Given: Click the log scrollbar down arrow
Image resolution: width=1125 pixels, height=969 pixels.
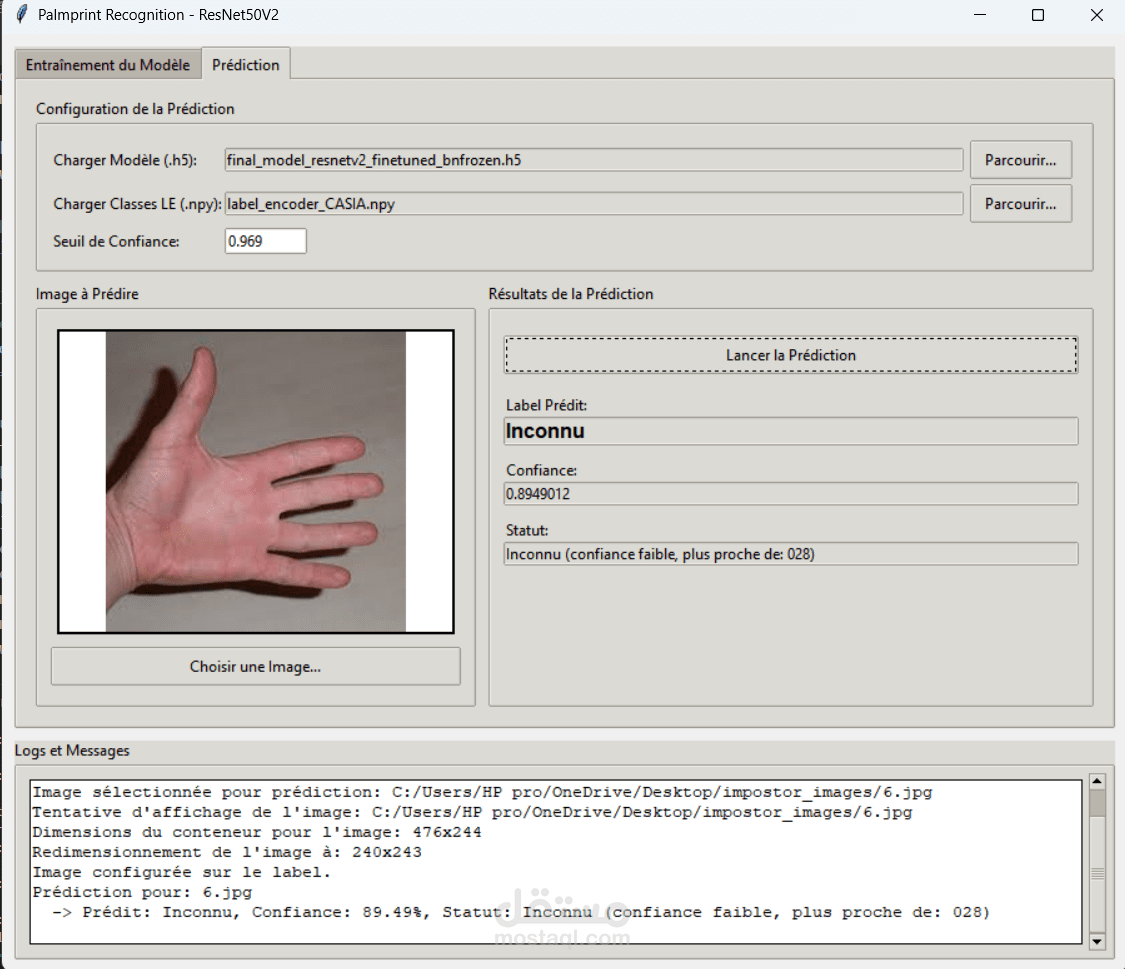Looking at the screenshot, I should pyautogui.click(x=1097, y=942).
